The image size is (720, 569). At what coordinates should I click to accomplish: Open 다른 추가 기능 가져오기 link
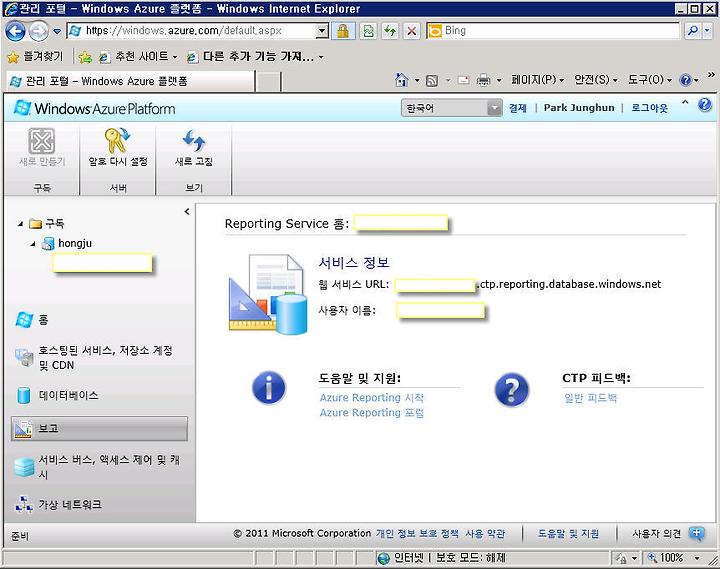click(x=255, y=56)
